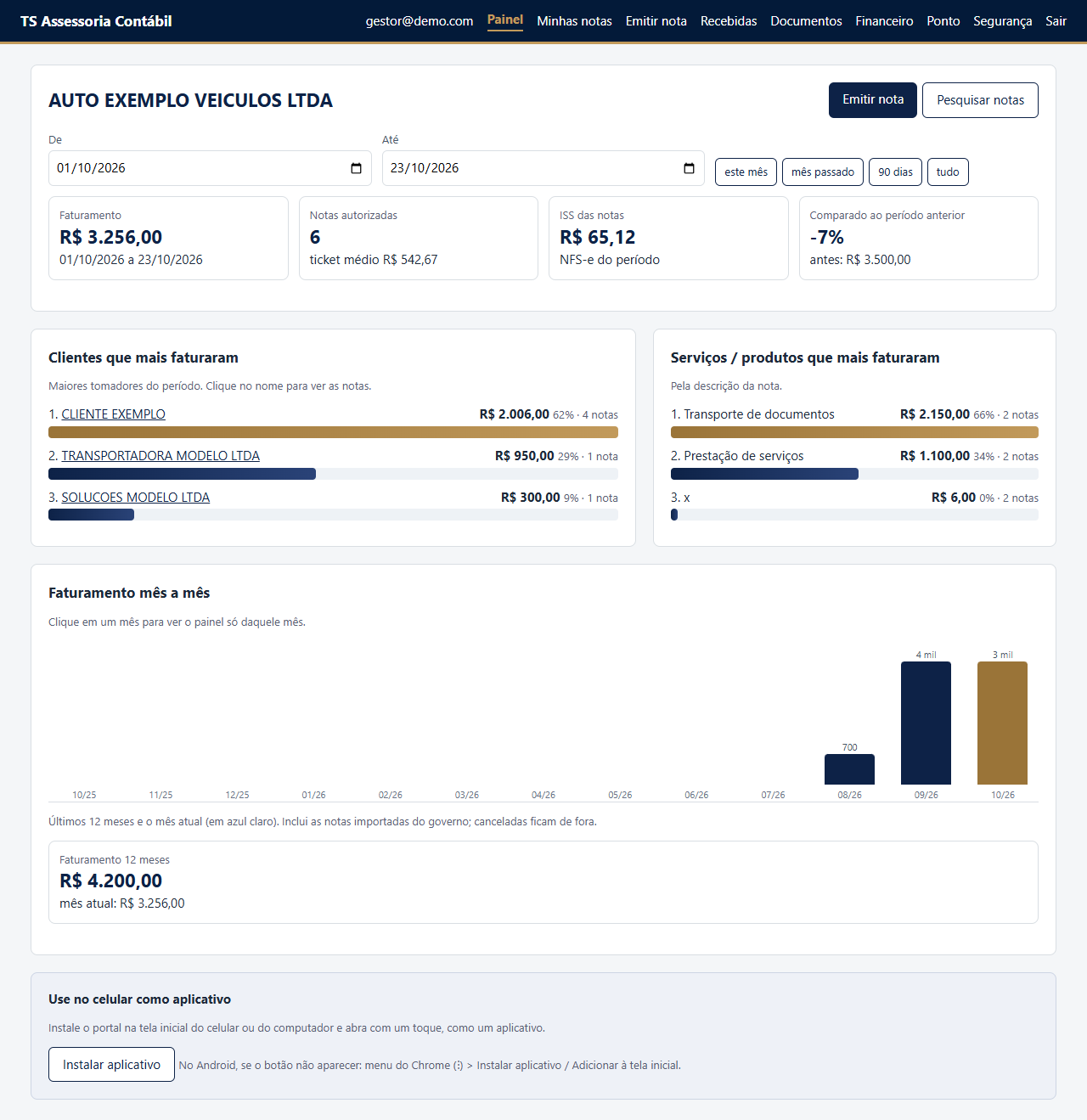Click the 'ticket médio R$ 542,67' text
The image size is (1087, 1120).
point(374,260)
